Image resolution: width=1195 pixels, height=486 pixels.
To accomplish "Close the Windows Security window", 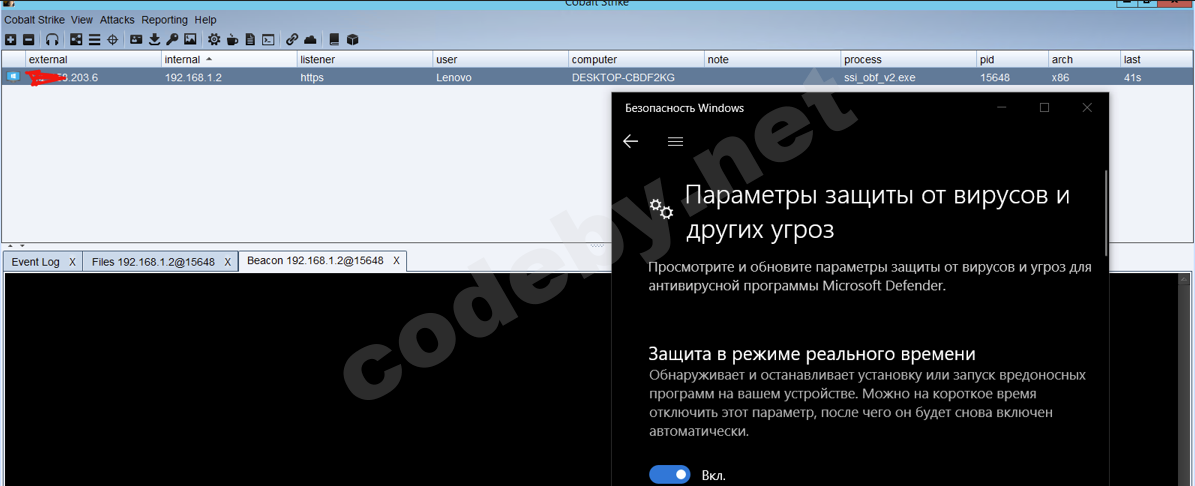I will pos(1088,107).
